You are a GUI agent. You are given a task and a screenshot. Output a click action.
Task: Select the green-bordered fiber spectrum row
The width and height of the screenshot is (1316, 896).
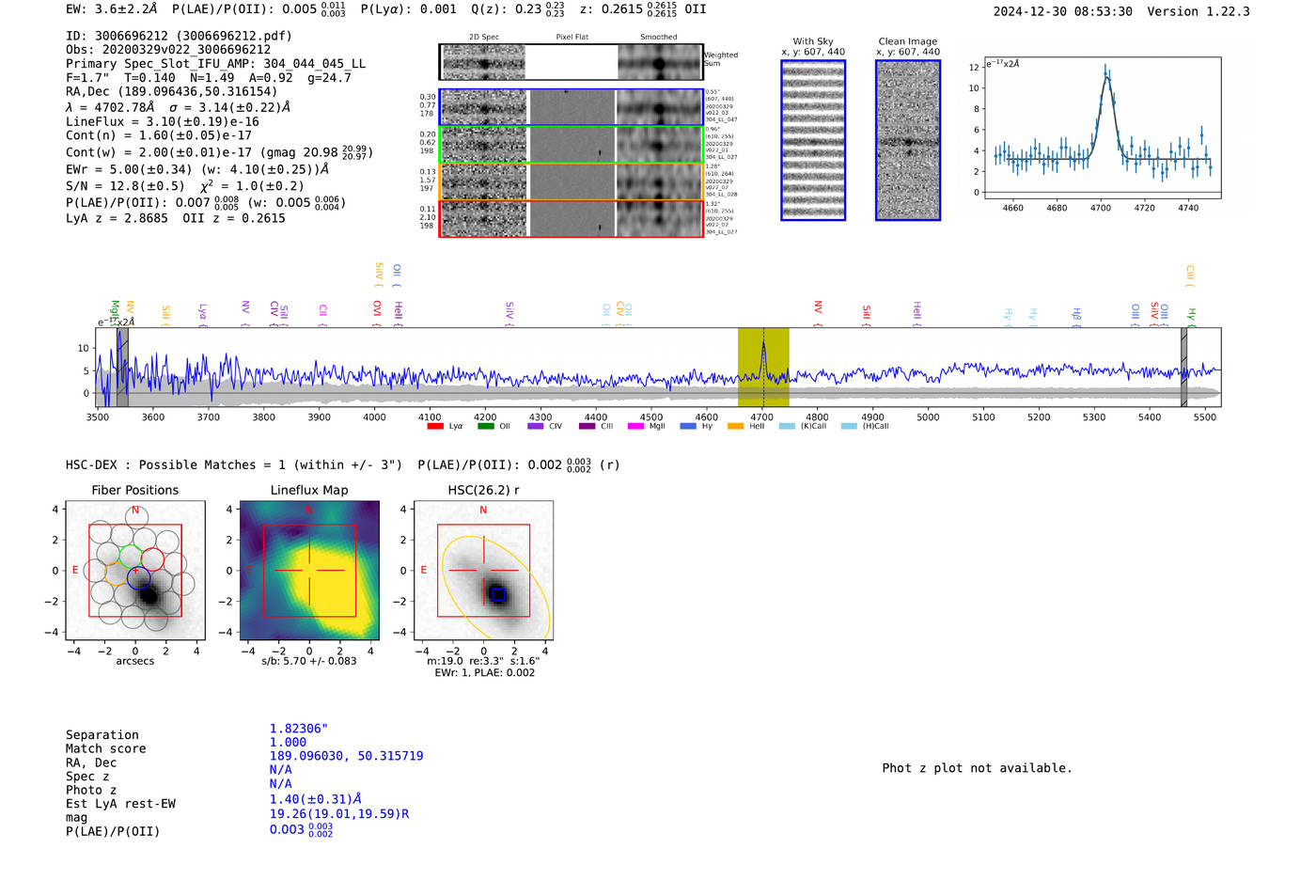click(x=572, y=145)
